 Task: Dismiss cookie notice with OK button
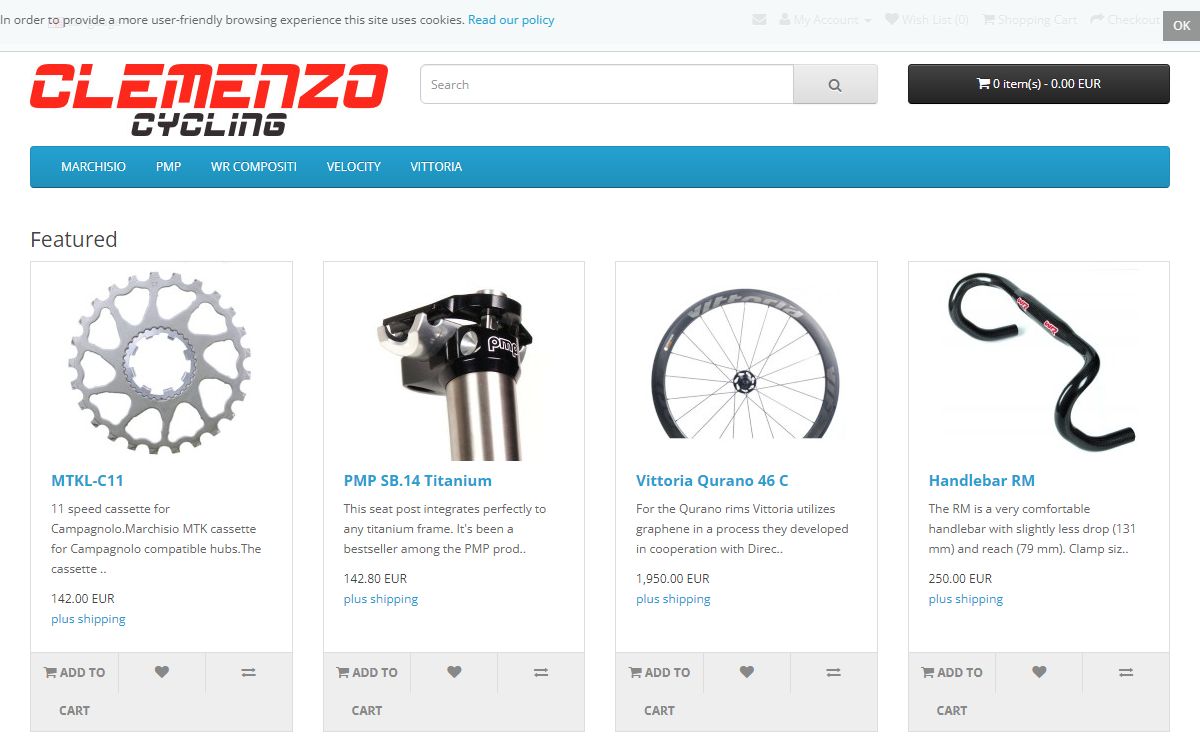[x=1181, y=26]
